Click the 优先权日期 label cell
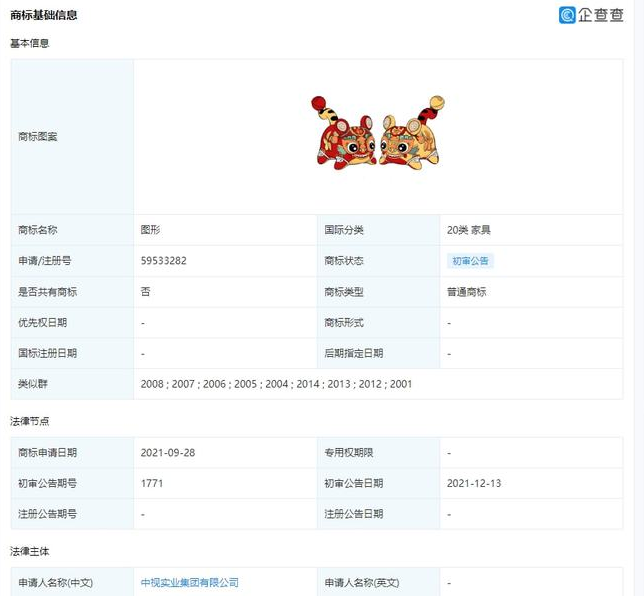644x602 pixels. [72, 323]
